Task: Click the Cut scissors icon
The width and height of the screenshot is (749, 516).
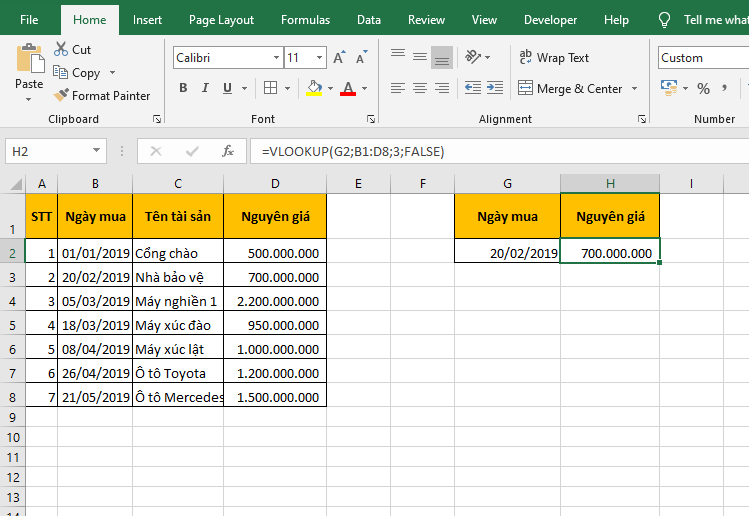Action: pyautogui.click(x=61, y=49)
